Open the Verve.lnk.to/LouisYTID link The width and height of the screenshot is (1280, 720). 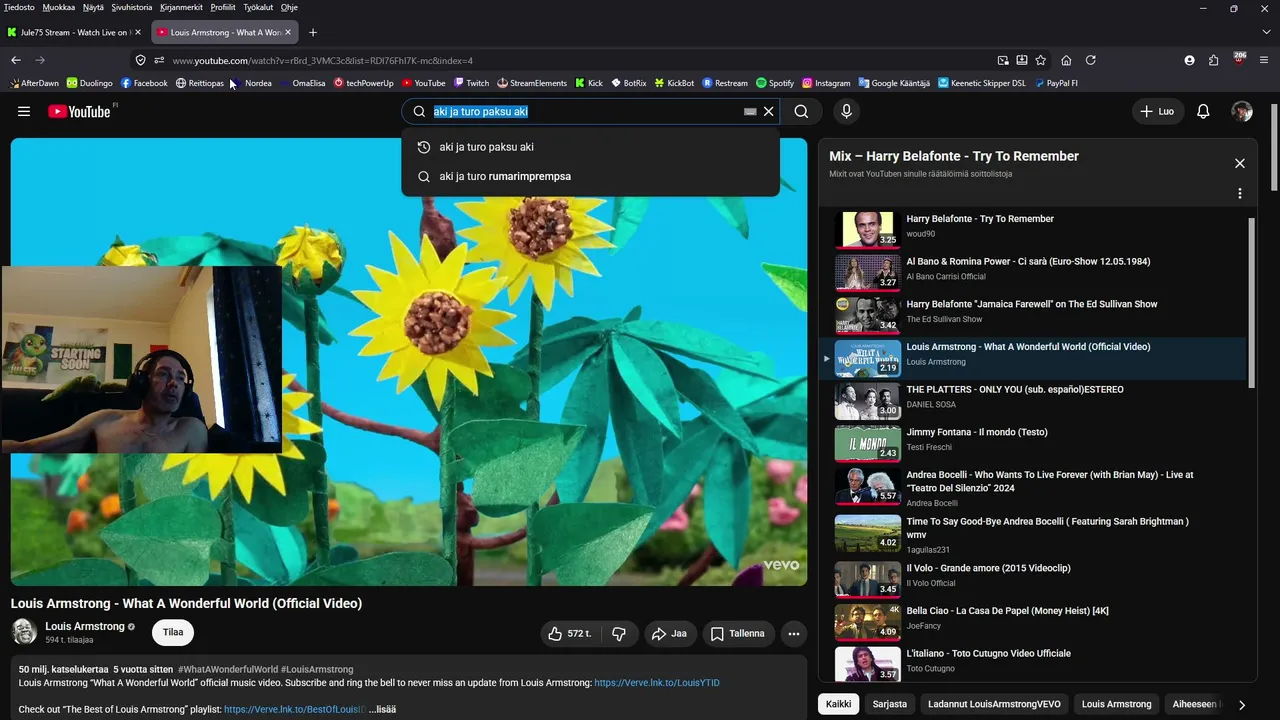coord(657,683)
